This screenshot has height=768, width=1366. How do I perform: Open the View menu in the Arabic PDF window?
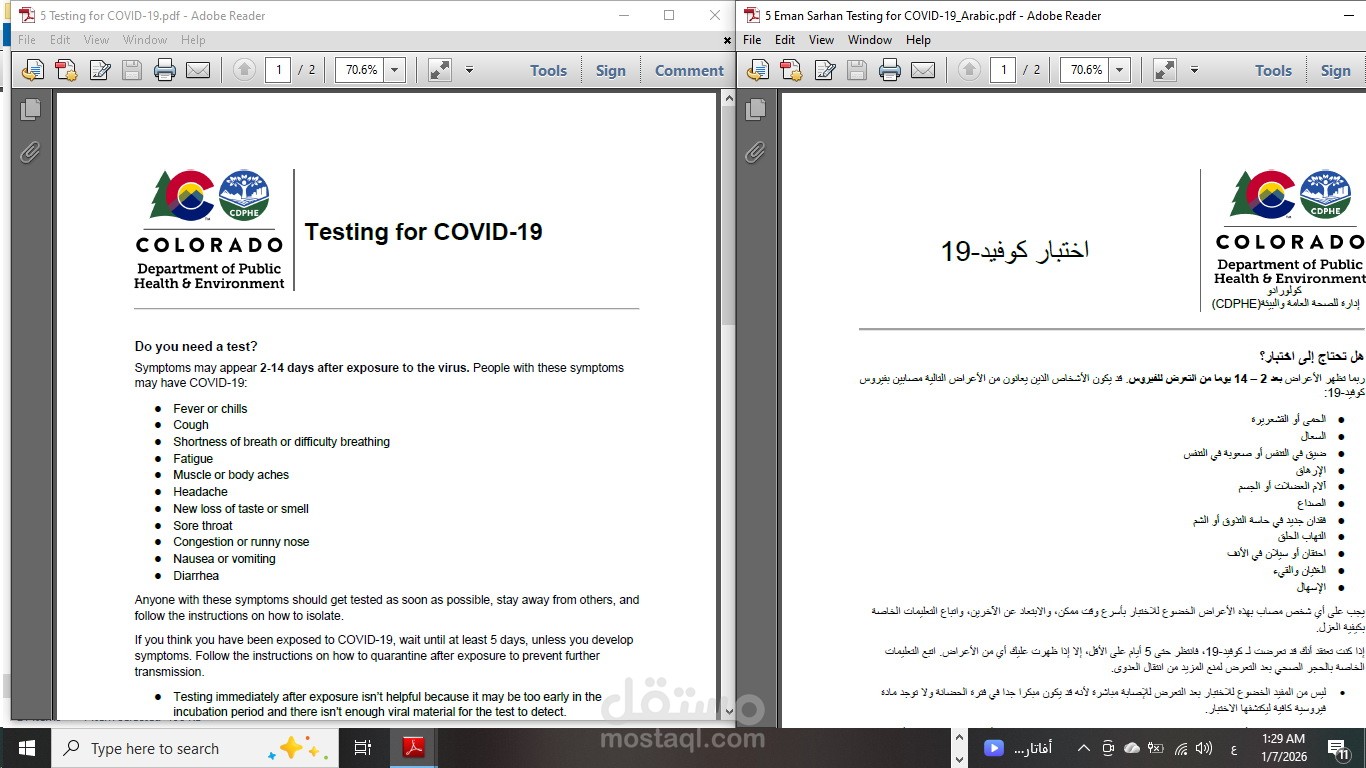[x=821, y=40]
